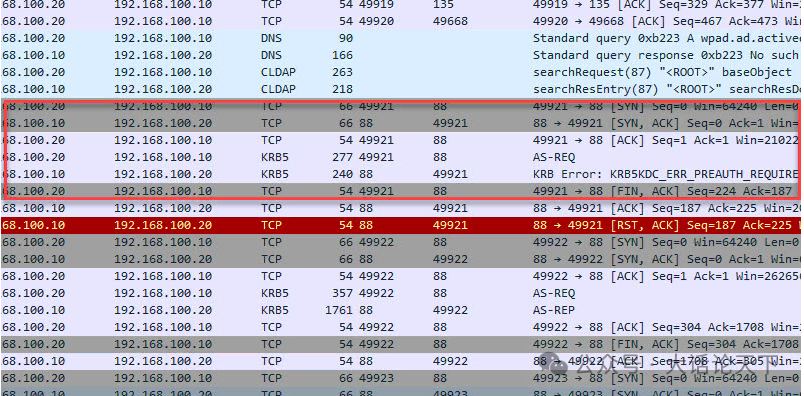Select the KRB Error PREAUTH_REQUIRED packet row
The image size is (804, 396).
click(x=402, y=174)
